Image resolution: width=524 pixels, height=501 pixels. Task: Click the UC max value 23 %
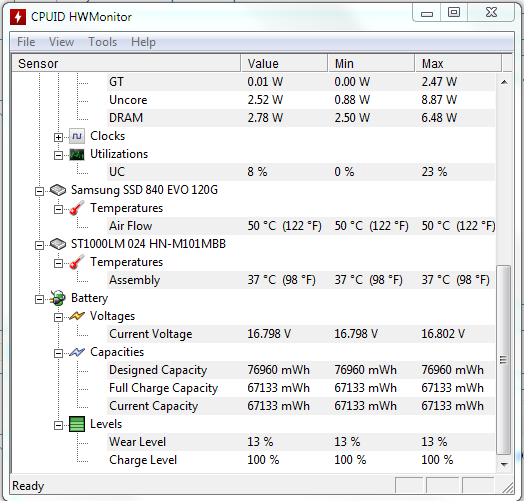coord(434,172)
